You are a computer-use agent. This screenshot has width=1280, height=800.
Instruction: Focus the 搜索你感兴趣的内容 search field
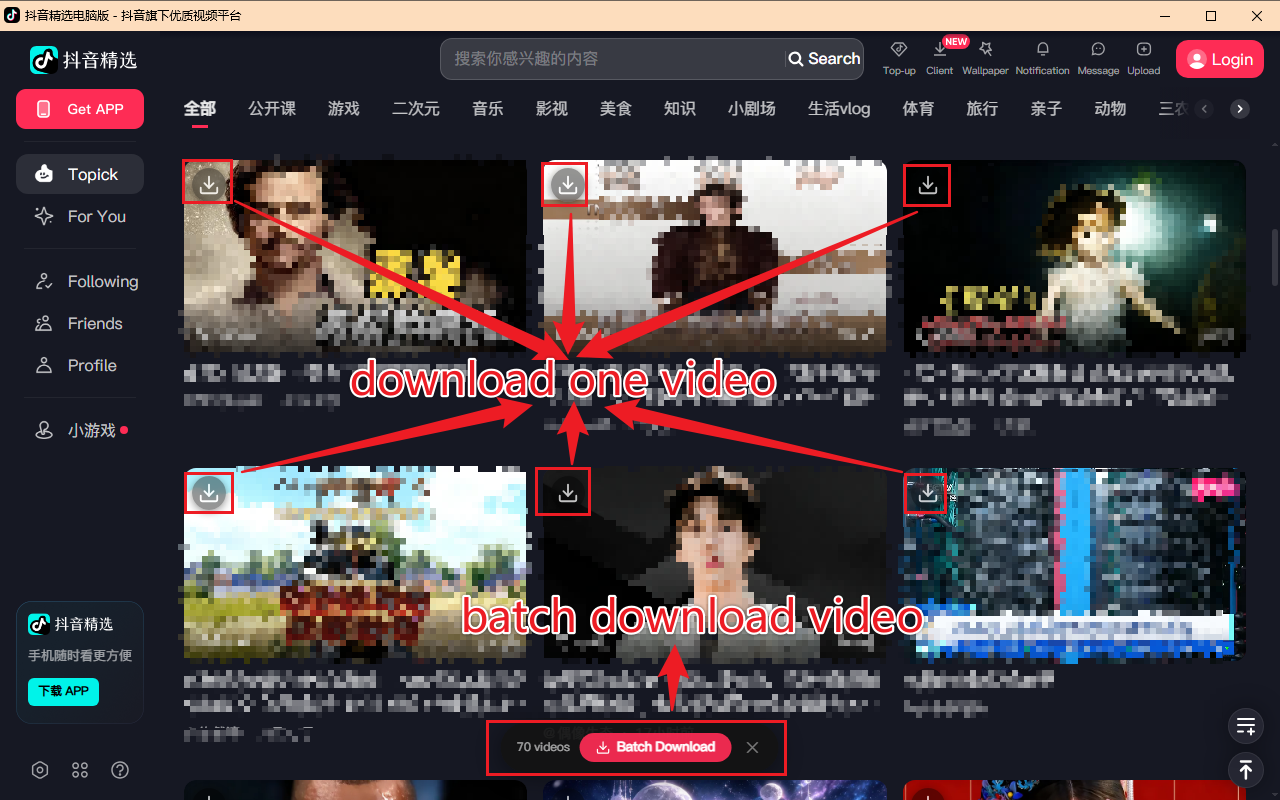(612, 59)
